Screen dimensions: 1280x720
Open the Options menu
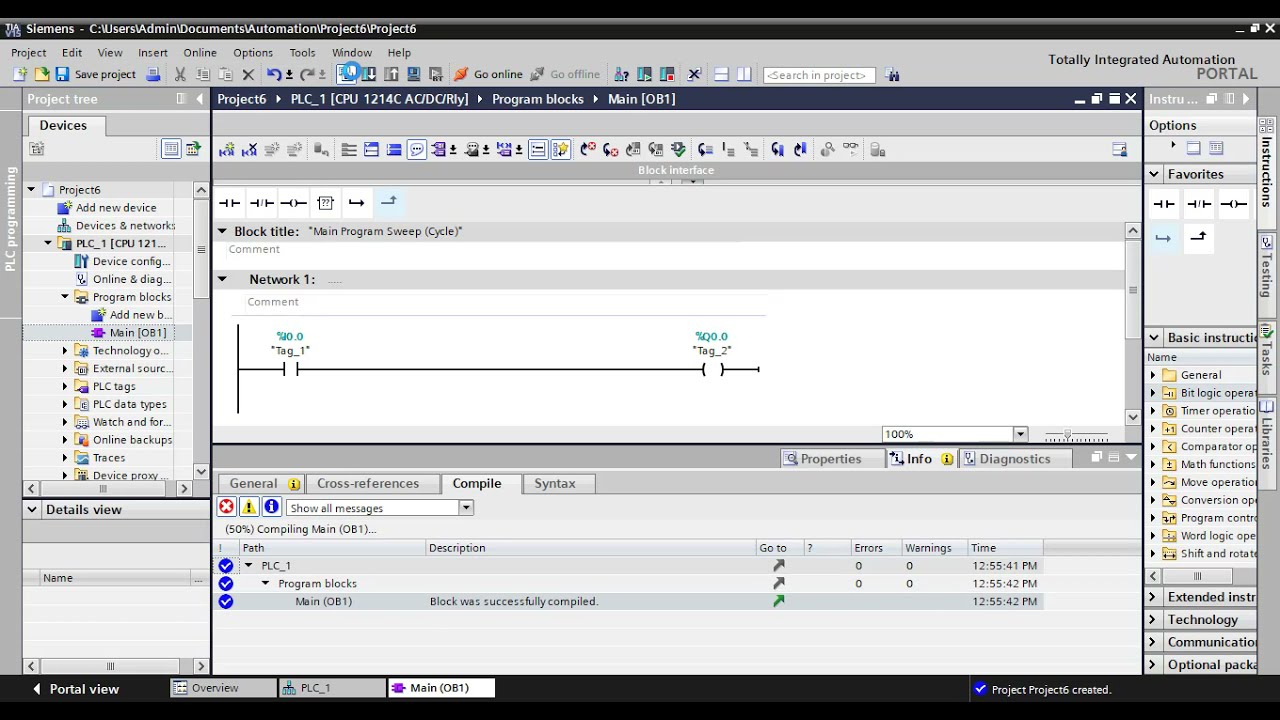[x=253, y=52]
